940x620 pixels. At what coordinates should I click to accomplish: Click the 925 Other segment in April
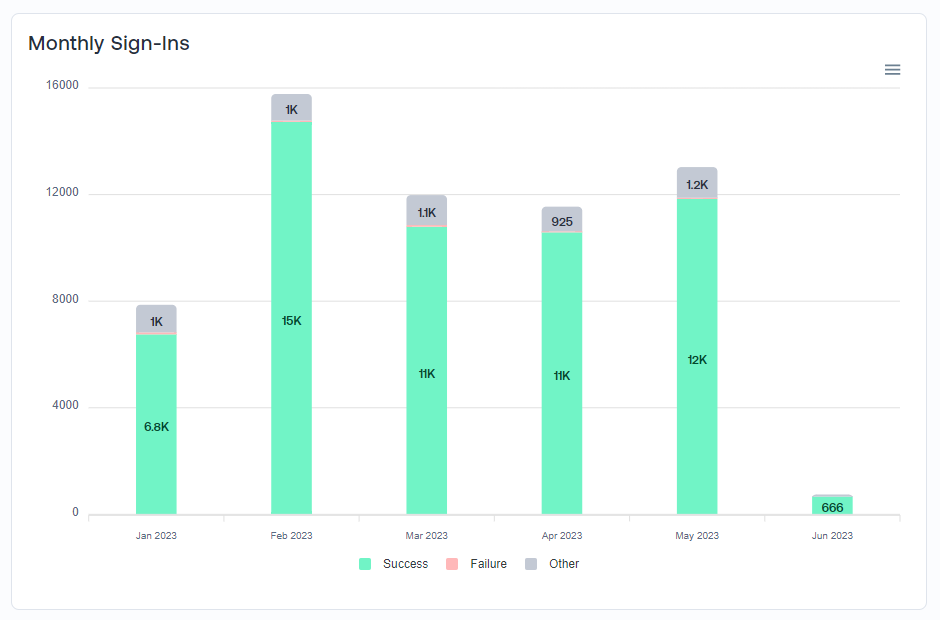click(x=562, y=220)
